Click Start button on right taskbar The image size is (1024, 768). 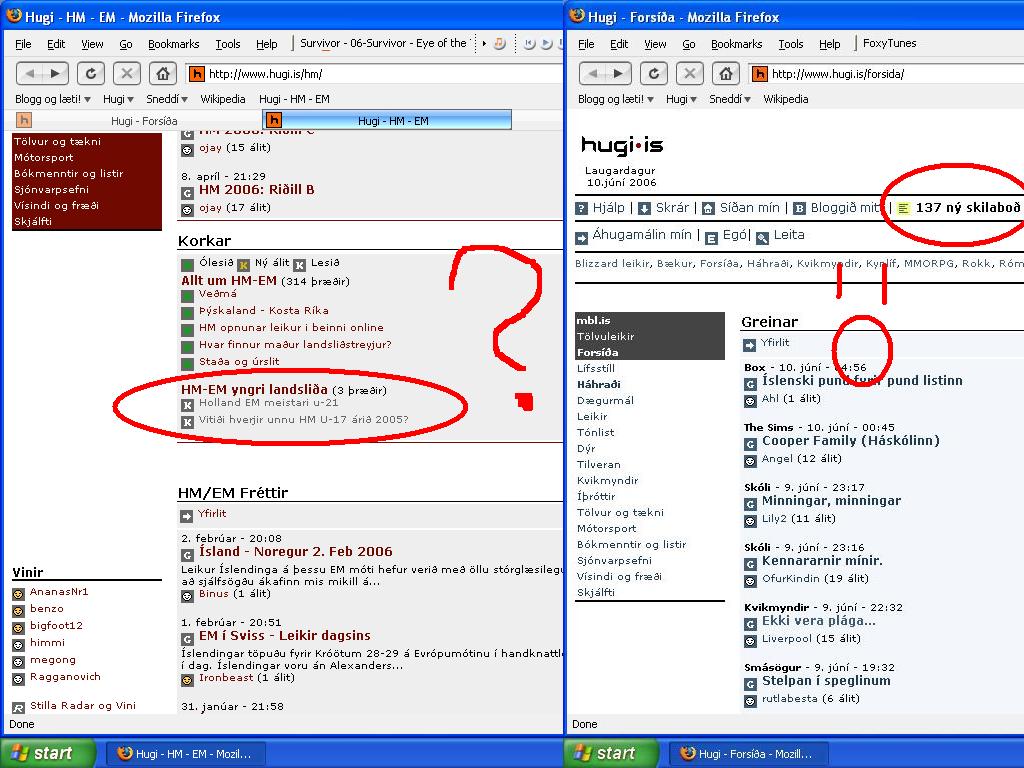611,753
